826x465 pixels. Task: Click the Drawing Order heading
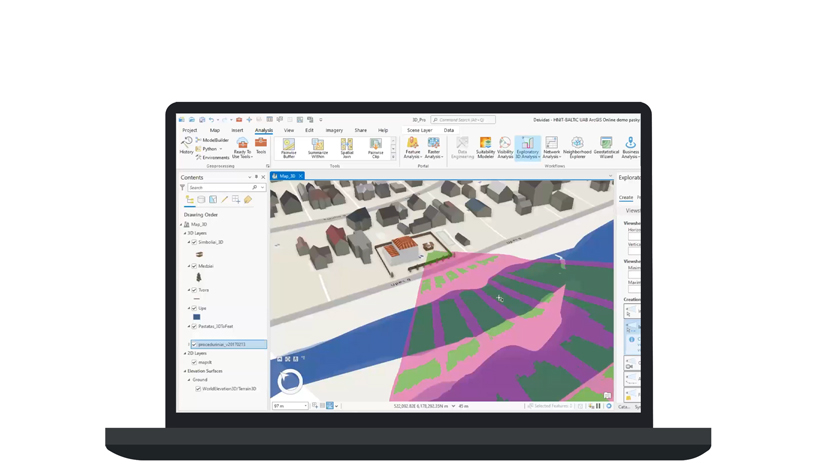coord(201,215)
